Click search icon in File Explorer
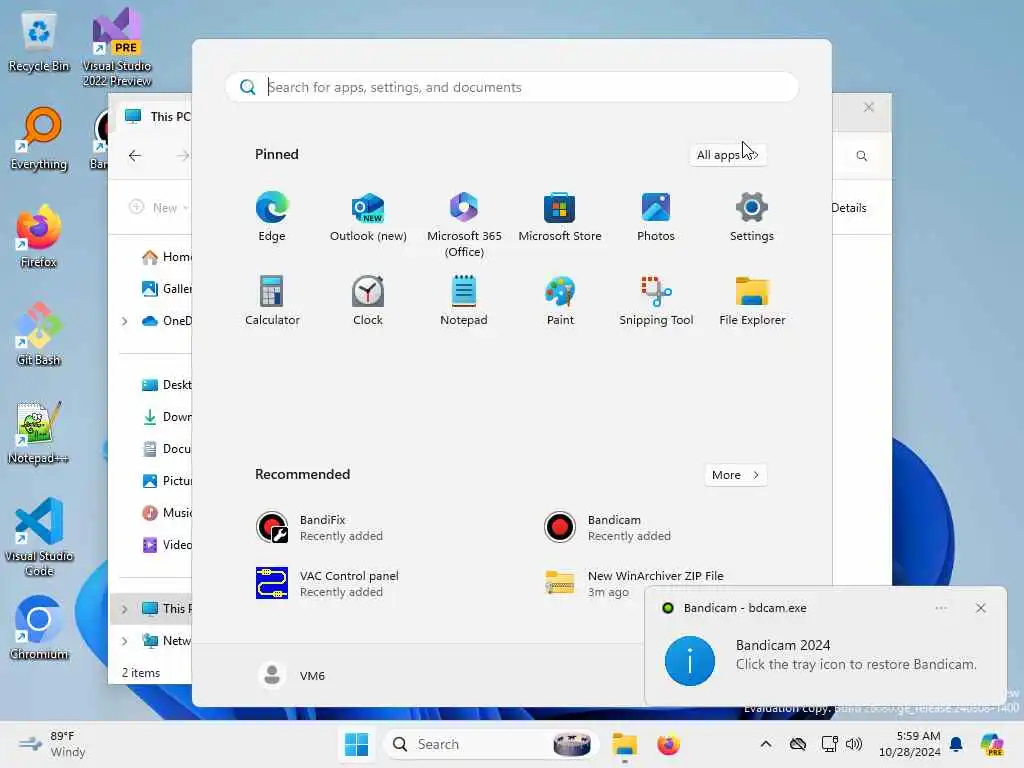This screenshot has width=1024, height=768. click(861, 155)
